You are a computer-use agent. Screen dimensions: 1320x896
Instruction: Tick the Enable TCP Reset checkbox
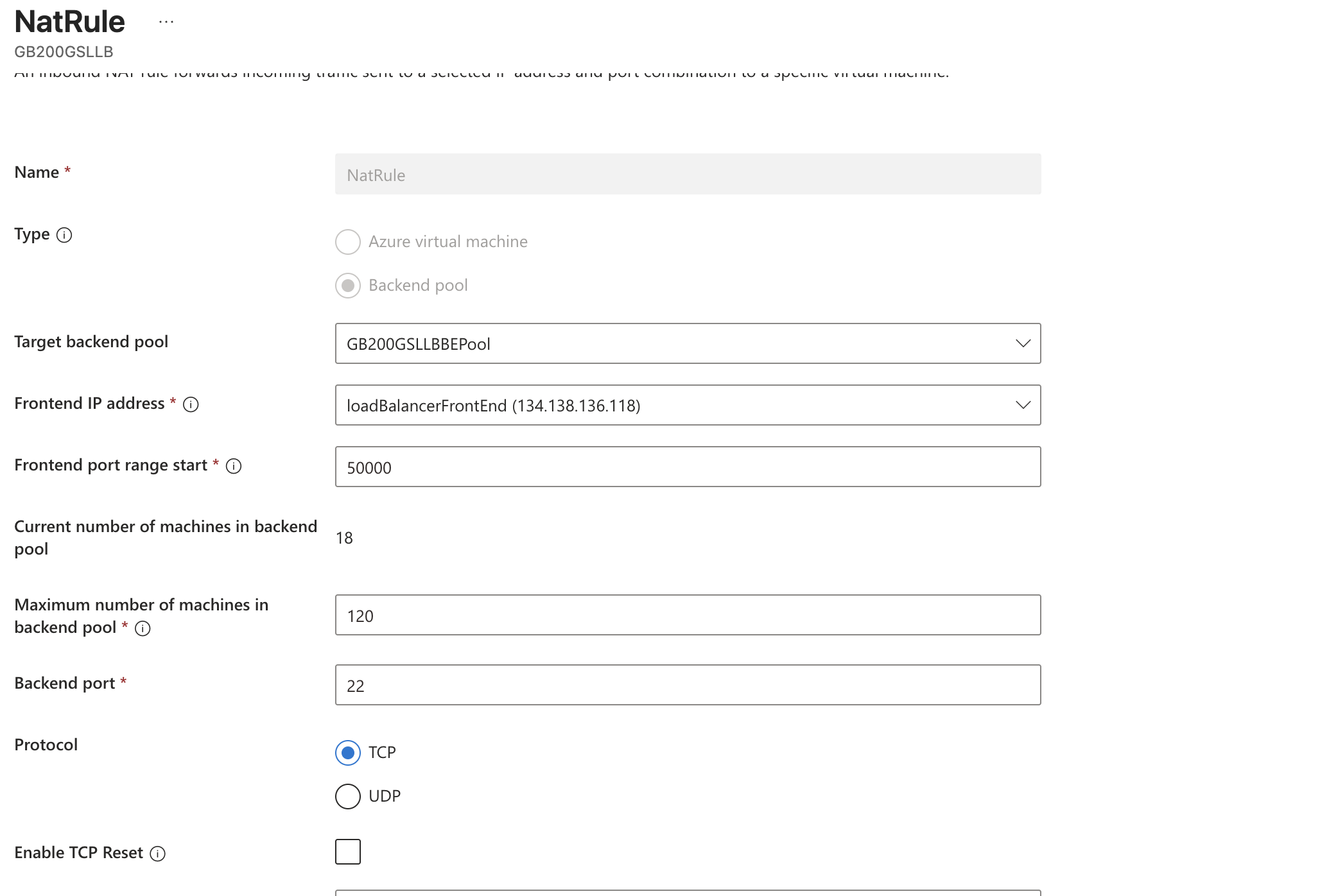coord(348,852)
